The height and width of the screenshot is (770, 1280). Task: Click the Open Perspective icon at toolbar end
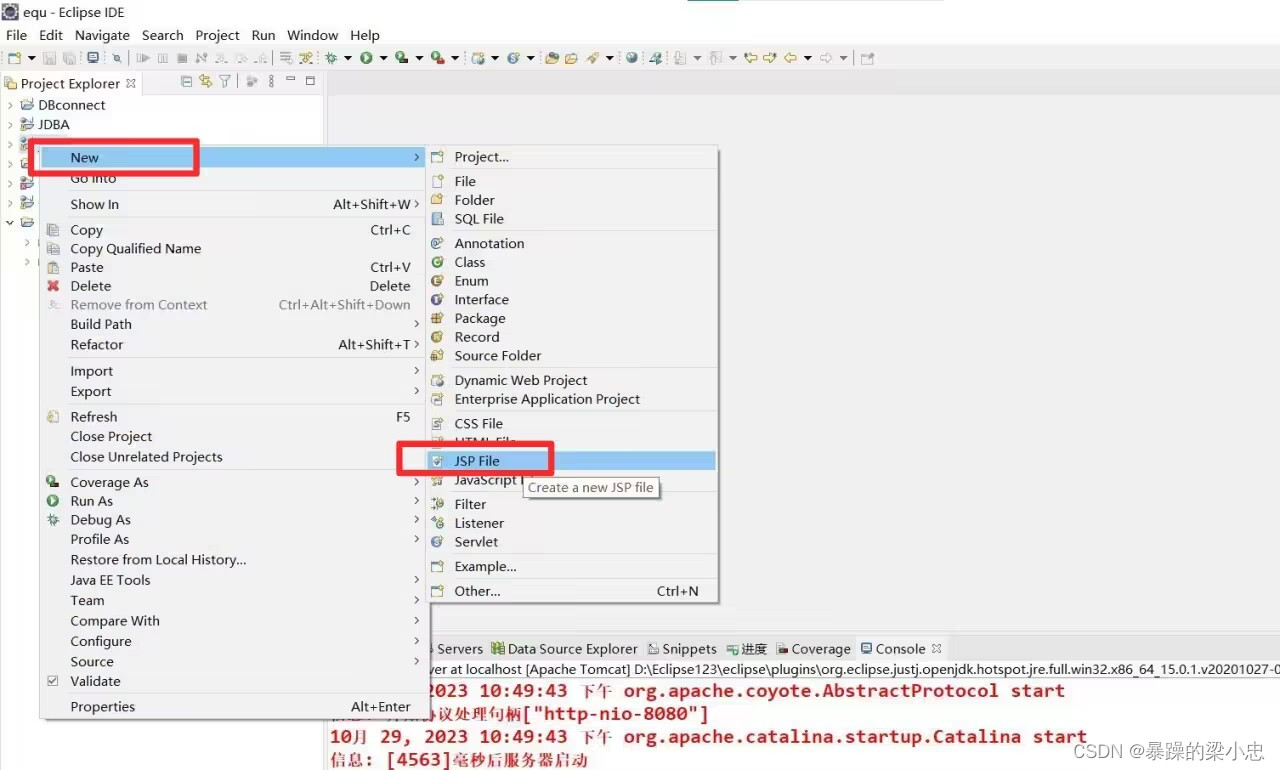pyautogui.click(x=867, y=58)
